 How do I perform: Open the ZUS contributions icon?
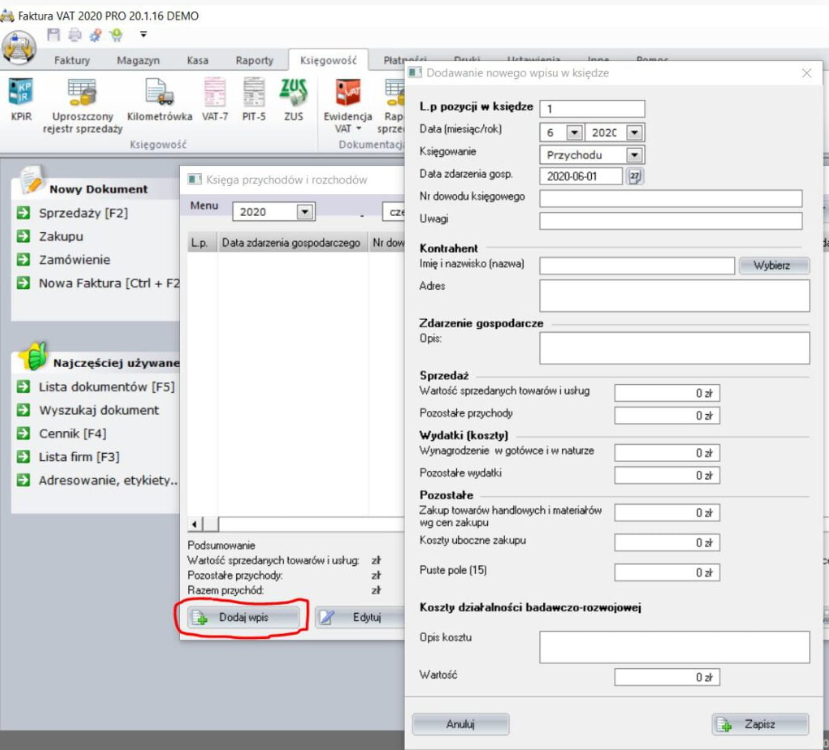pyautogui.click(x=293, y=100)
